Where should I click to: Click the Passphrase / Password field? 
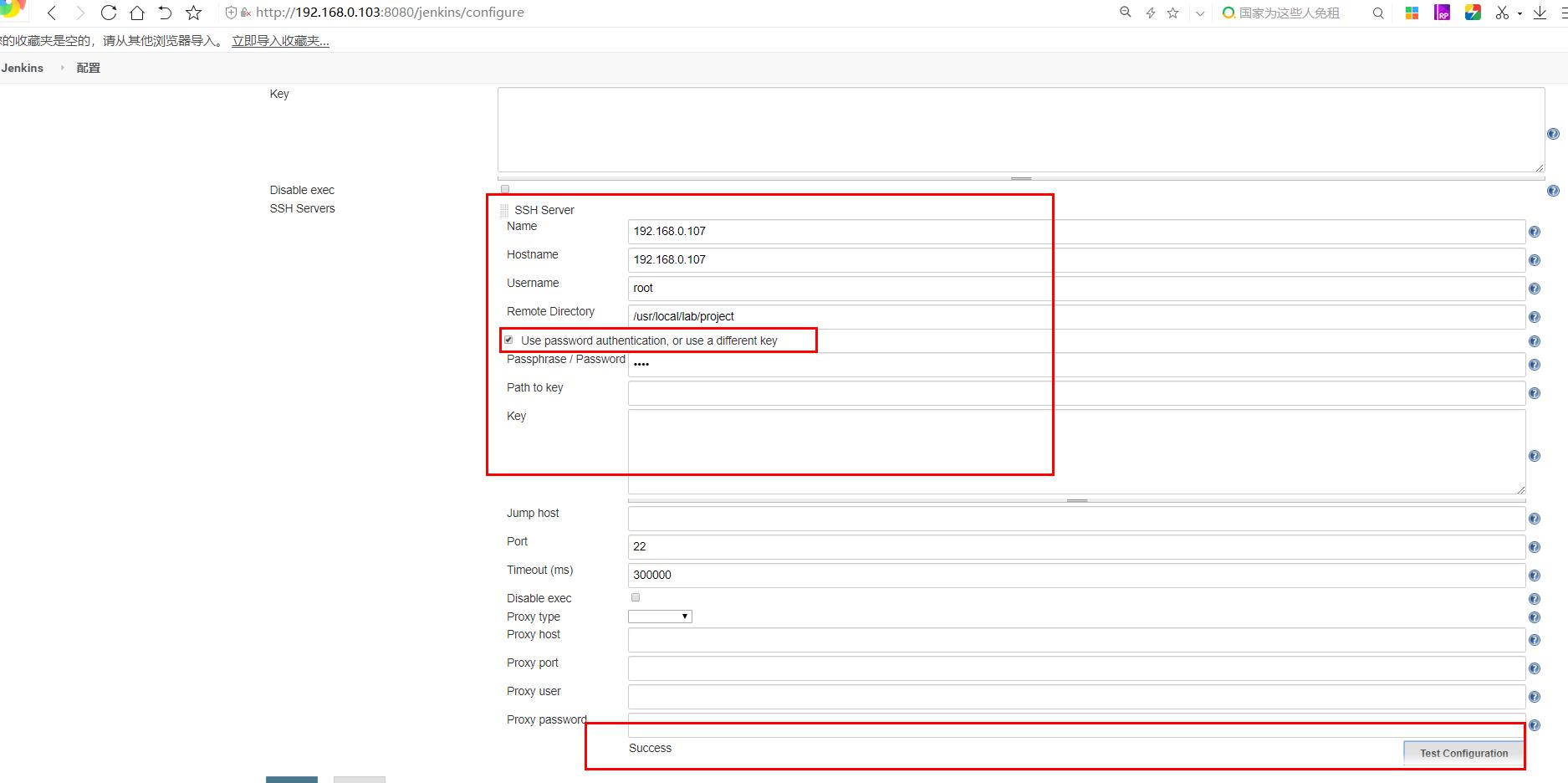coord(1076,365)
